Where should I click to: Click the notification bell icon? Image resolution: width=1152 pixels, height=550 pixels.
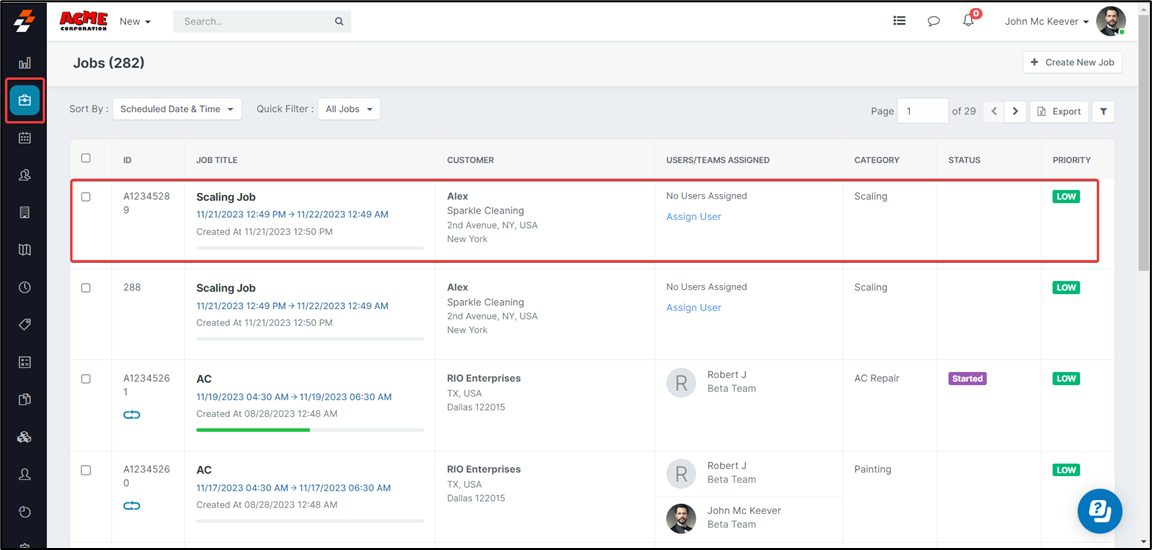pos(968,21)
